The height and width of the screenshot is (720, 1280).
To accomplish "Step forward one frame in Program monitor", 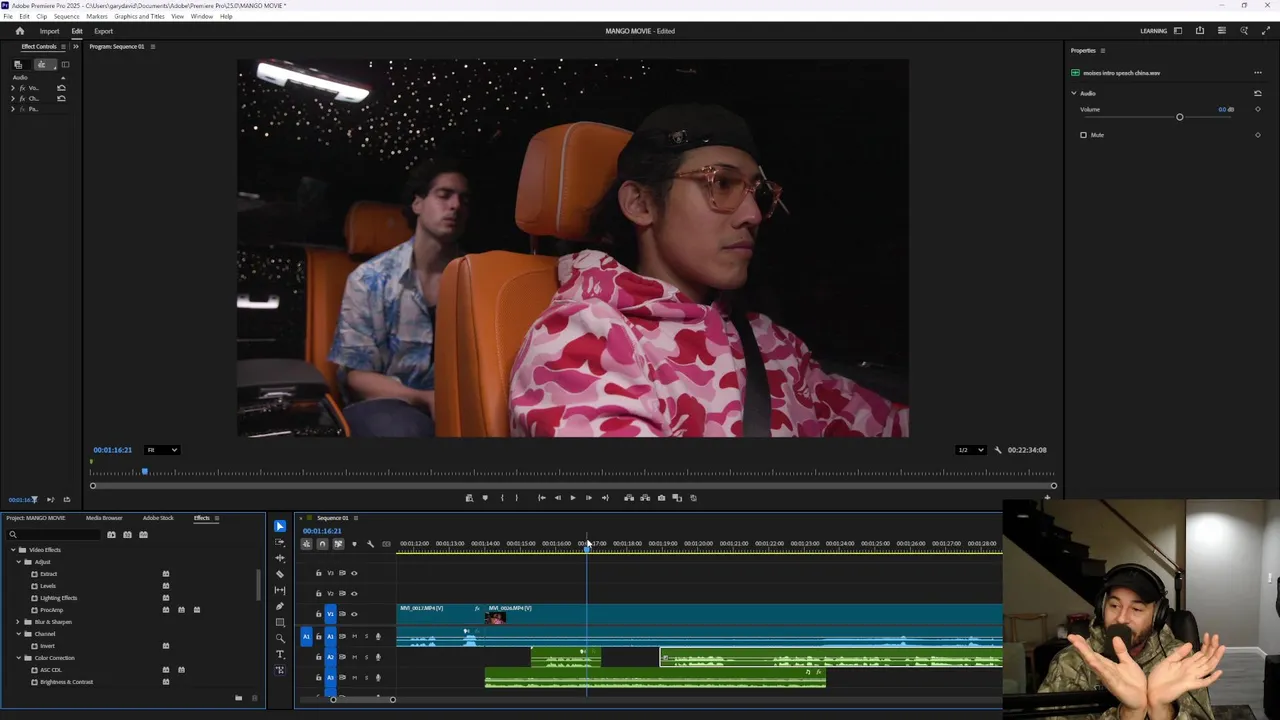I will click(x=589, y=498).
